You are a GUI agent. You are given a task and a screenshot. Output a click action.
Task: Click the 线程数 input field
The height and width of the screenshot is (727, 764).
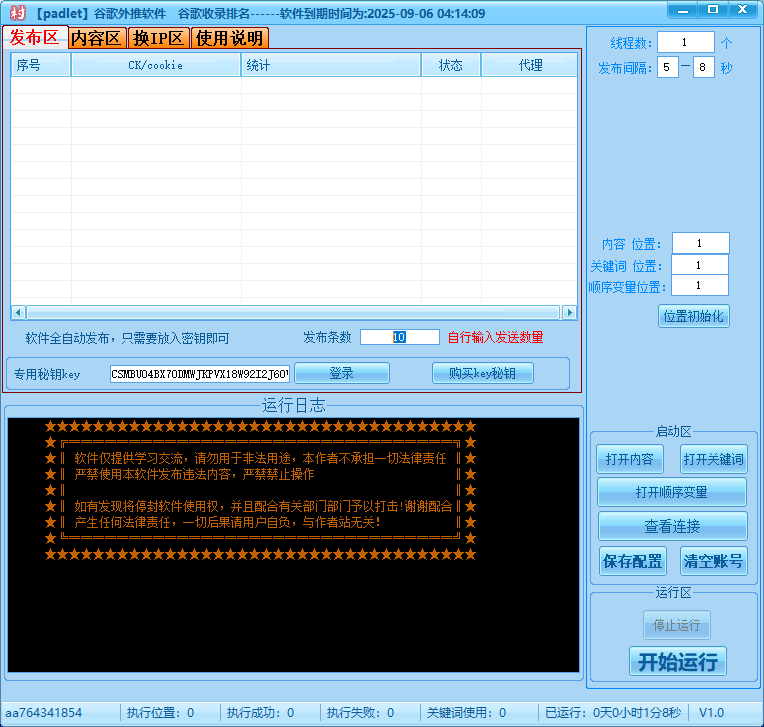686,42
